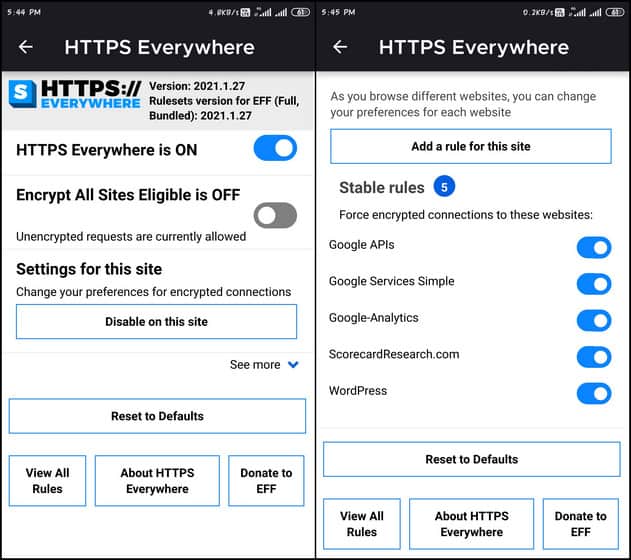Viewport: 631px width, 560px height.
Task: Click the HTTPS Everywhere logo
Action: coord(74,94)
